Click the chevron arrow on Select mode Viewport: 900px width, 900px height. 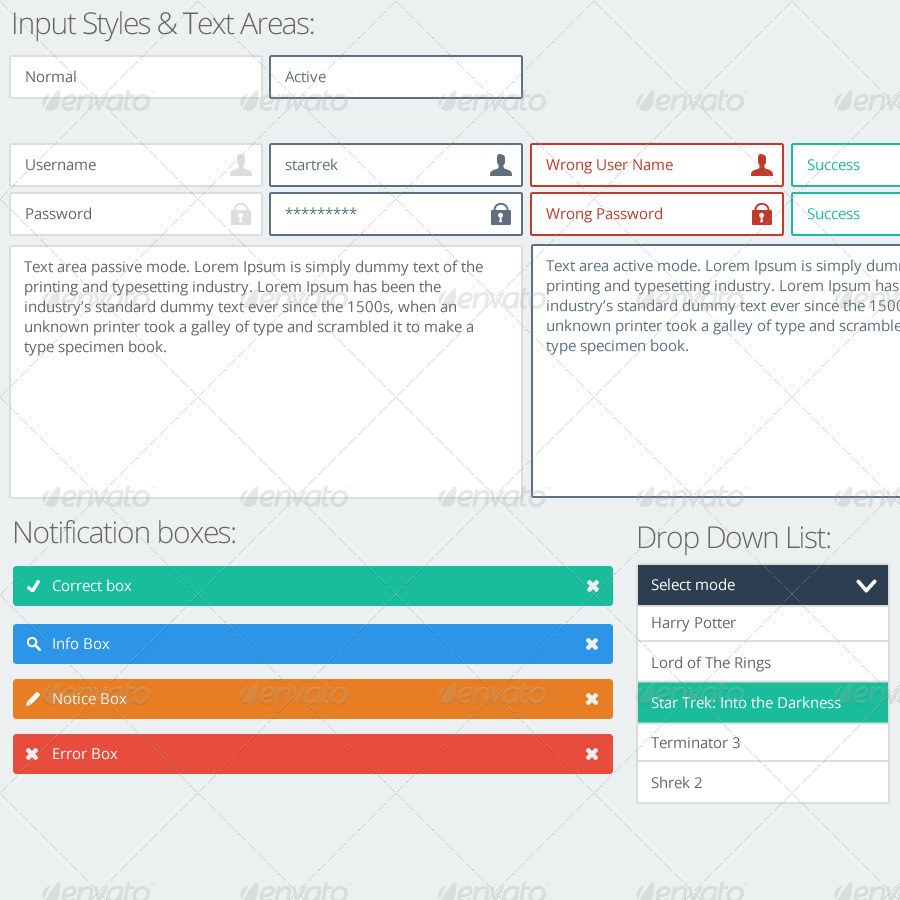[x=866, y=585]
